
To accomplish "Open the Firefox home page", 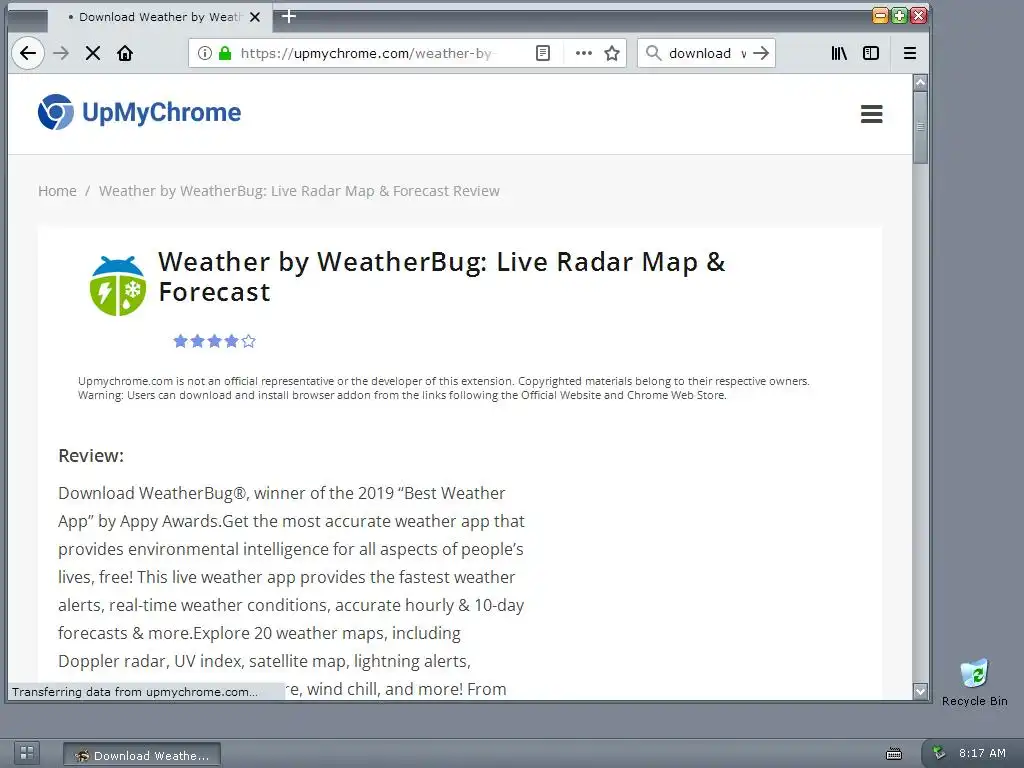I will pyautogui.click(x=125, y=53).
